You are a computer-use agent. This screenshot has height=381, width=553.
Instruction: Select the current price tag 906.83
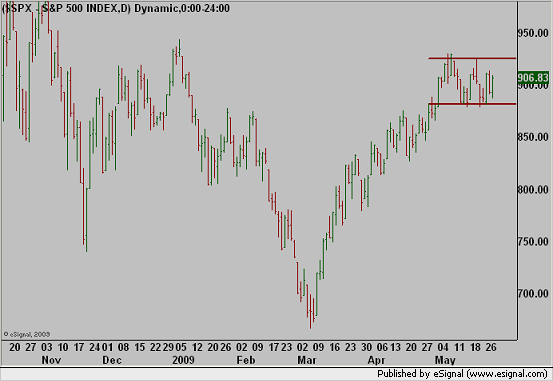tap(533, 77)
